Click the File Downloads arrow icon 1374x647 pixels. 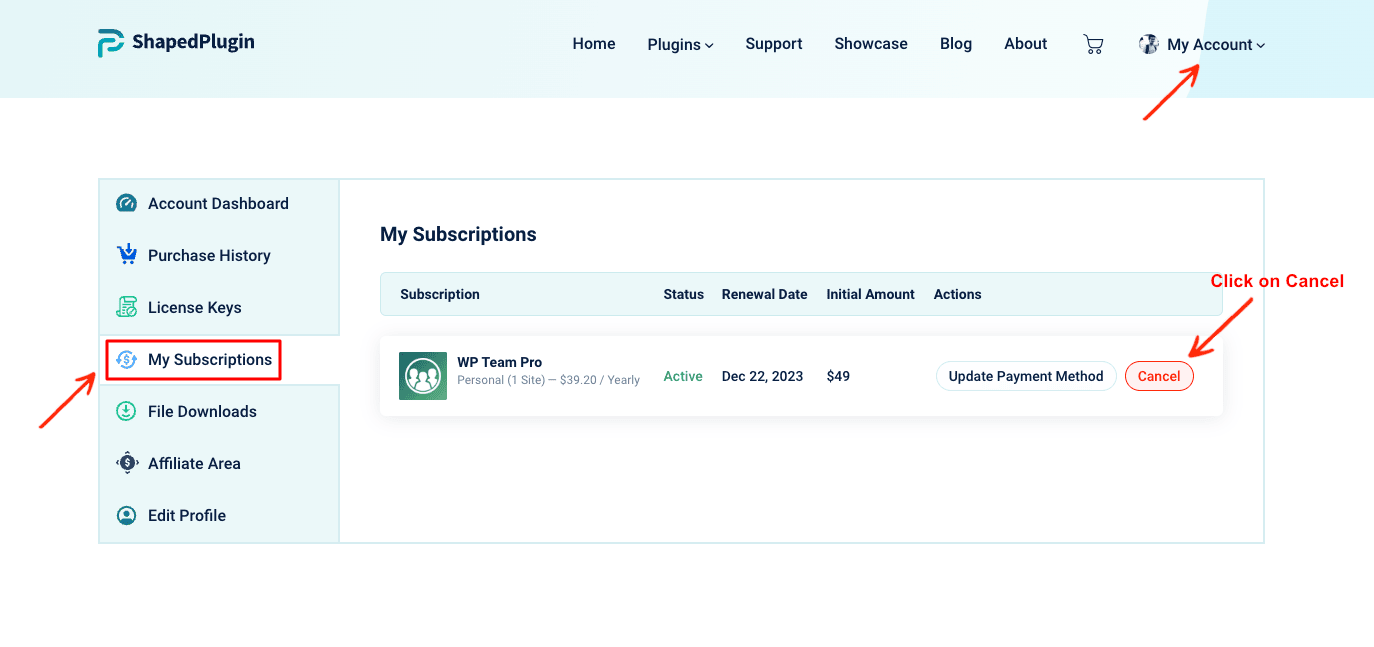[x=126, y=411]
